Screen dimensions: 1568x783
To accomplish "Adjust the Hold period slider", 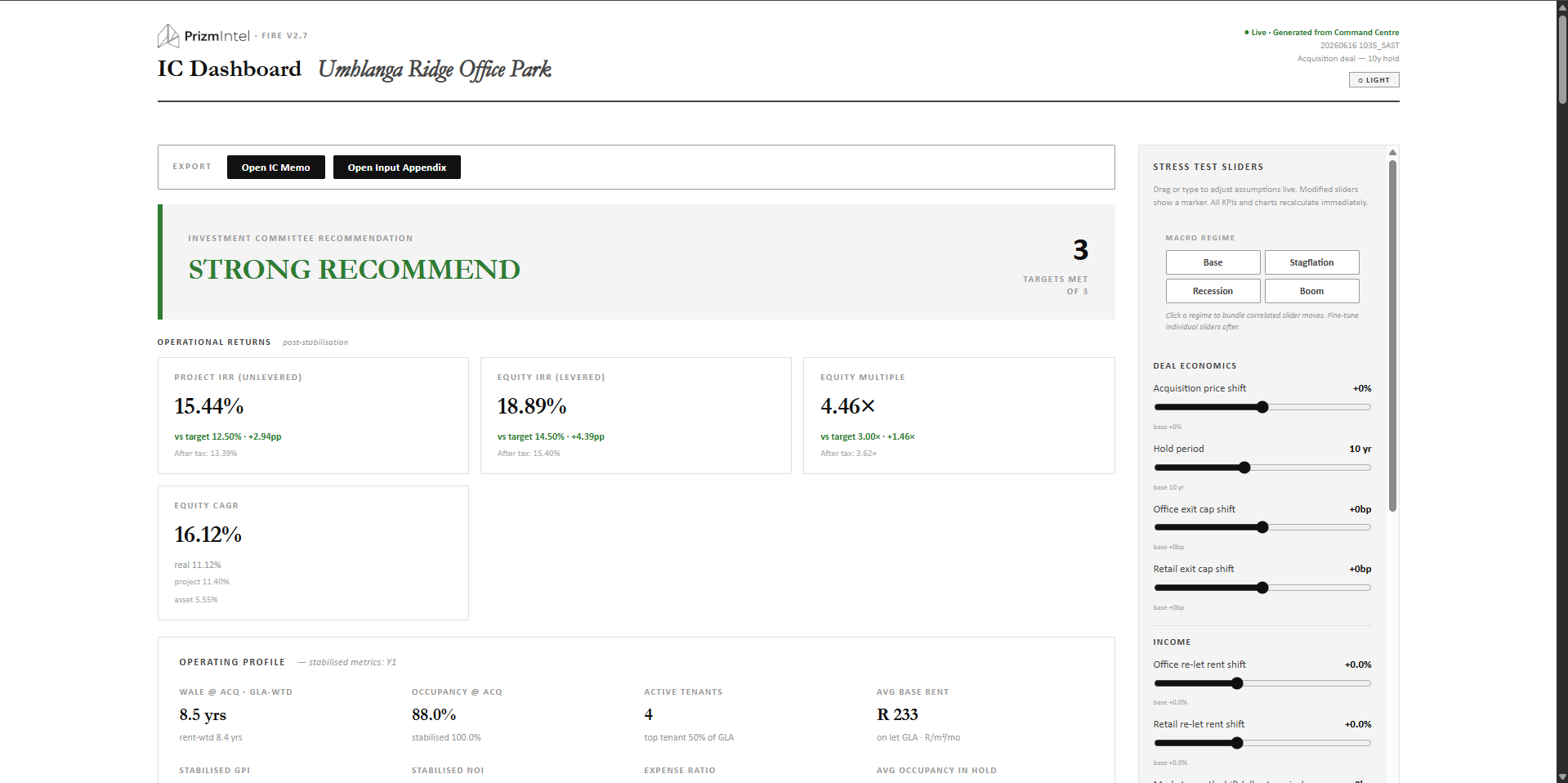I will (x=1262, y=468).
